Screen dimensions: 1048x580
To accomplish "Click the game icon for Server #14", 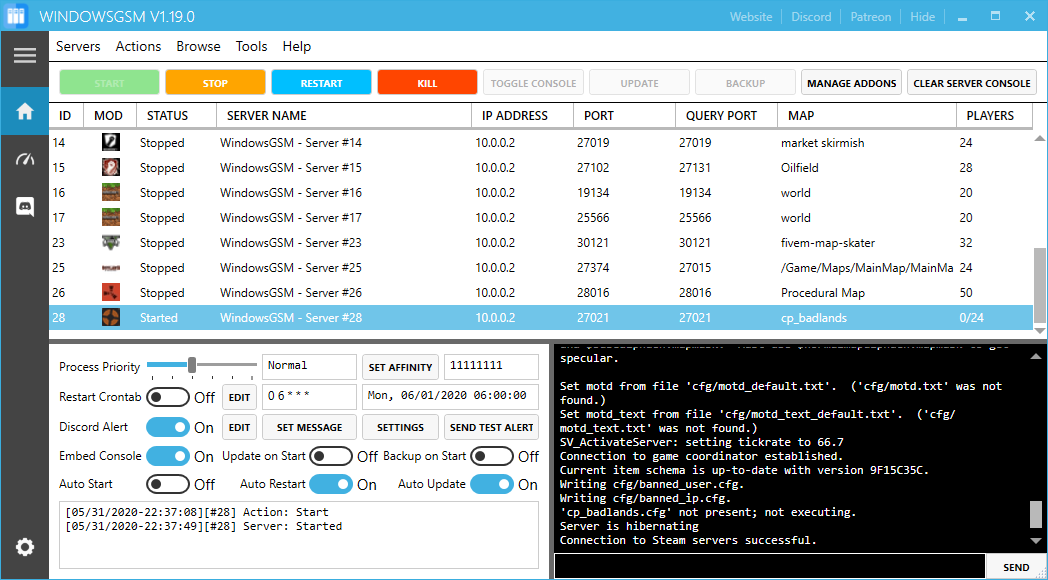I will tap(110, 142).
